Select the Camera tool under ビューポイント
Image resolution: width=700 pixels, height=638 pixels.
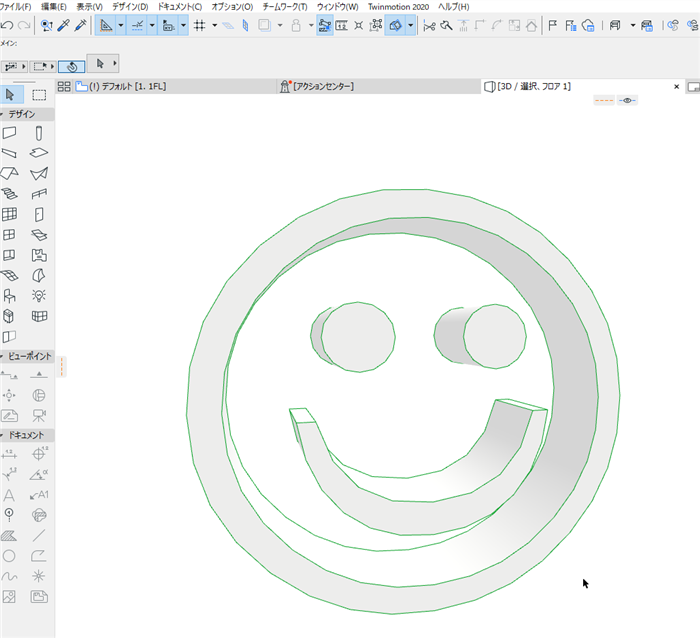click(39, 416)
